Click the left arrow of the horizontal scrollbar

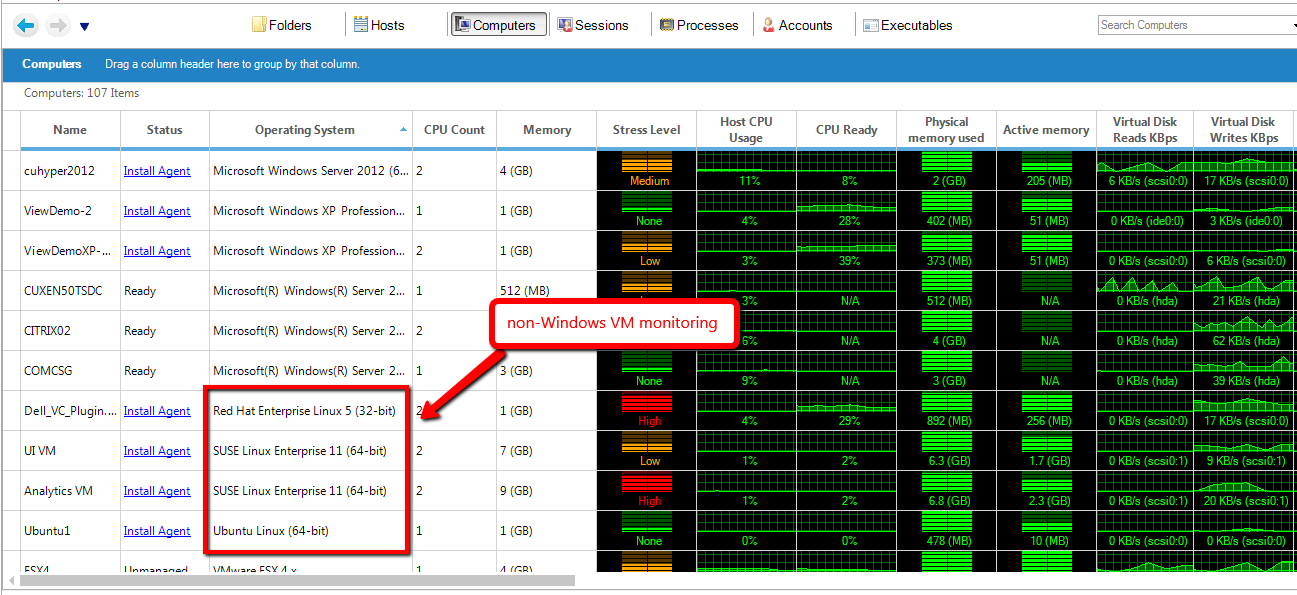pos(11,580)
